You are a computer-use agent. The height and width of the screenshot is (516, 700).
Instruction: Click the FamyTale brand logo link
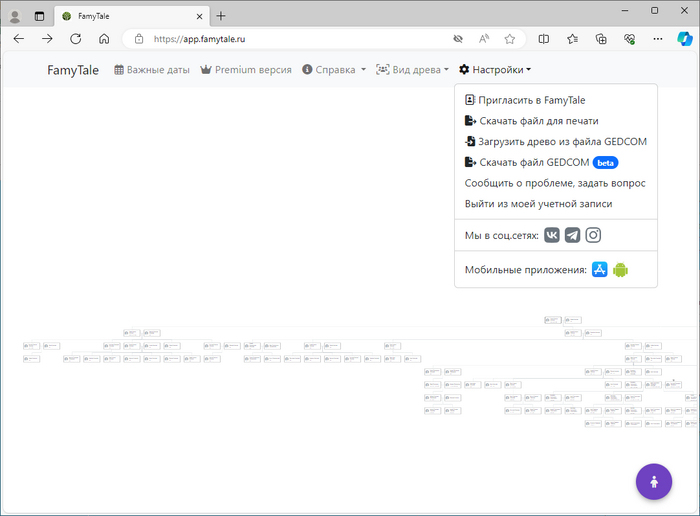tap(73, 70)
